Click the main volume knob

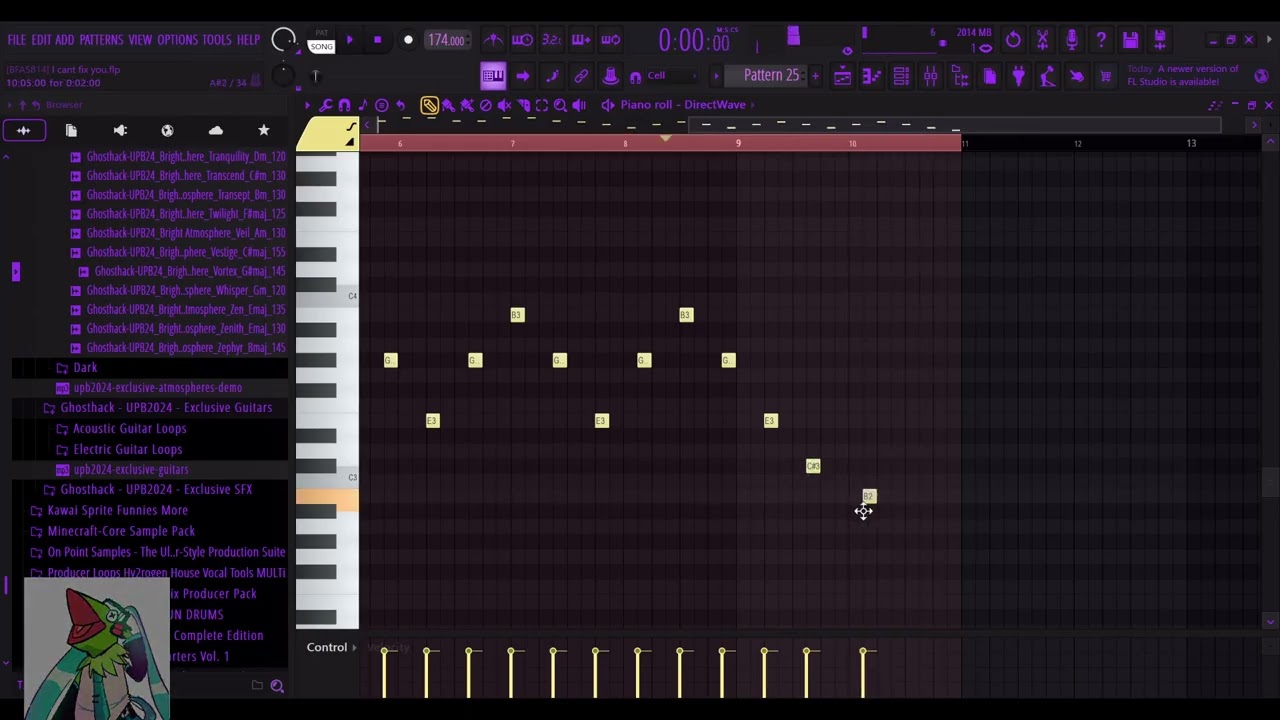click(x=284, y=40)
